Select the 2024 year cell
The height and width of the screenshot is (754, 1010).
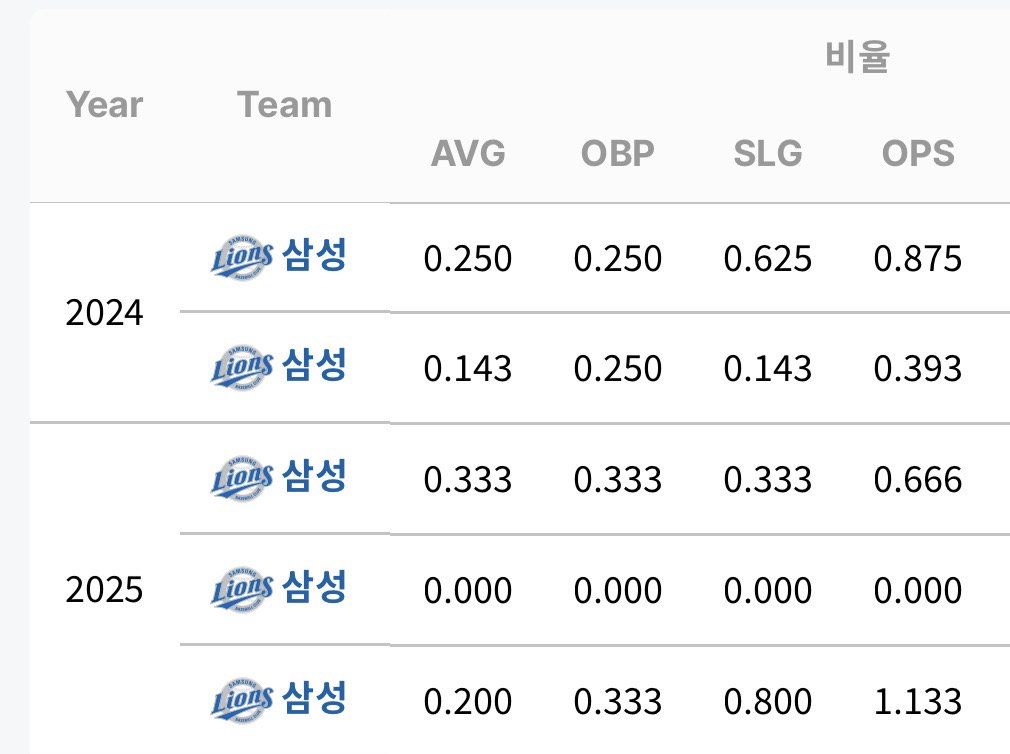tap(104, 313)
